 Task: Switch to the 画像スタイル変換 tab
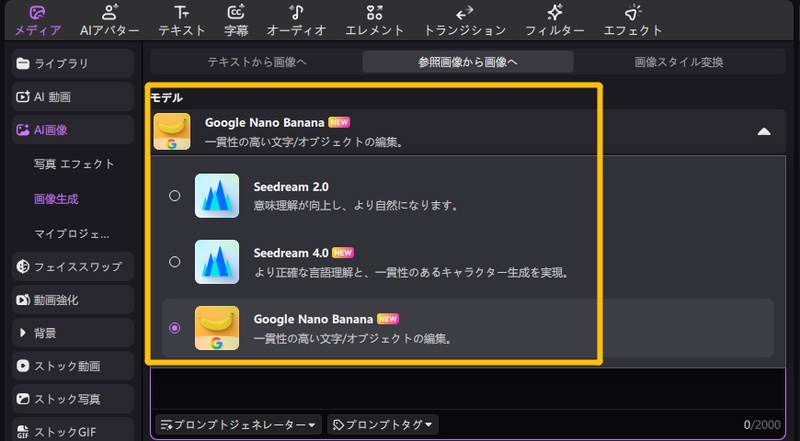(678, 62)
